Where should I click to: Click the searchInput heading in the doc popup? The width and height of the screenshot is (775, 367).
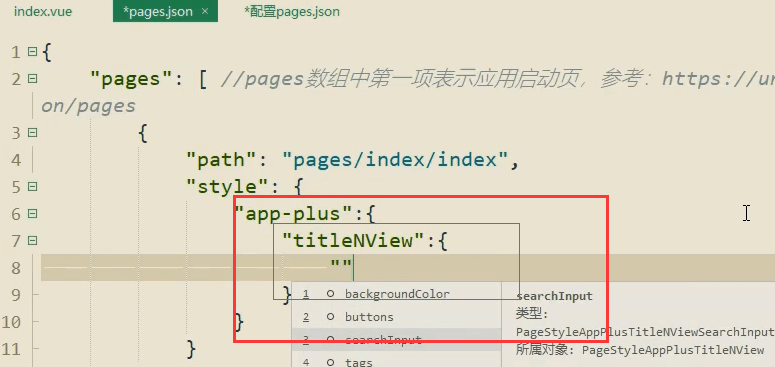(554, 296)
